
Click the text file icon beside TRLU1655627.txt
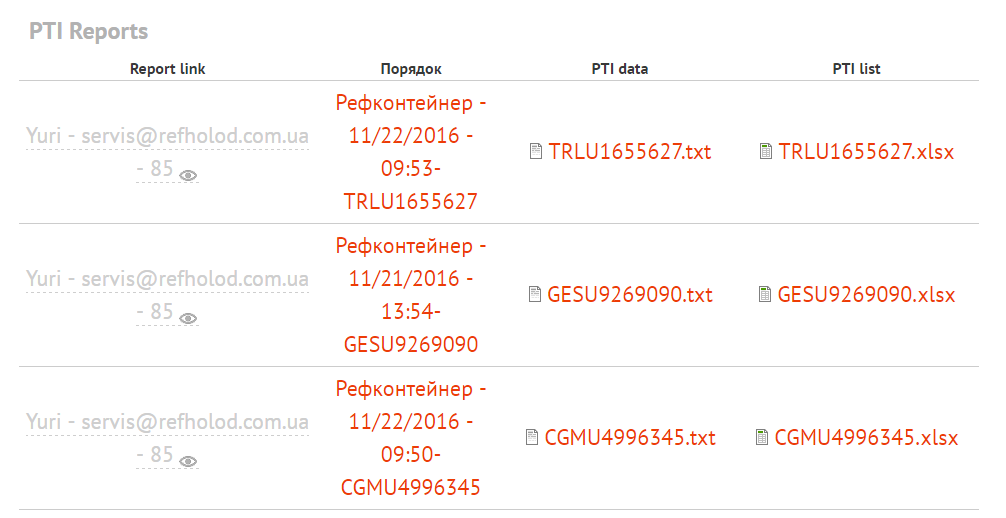click(535, 151)
